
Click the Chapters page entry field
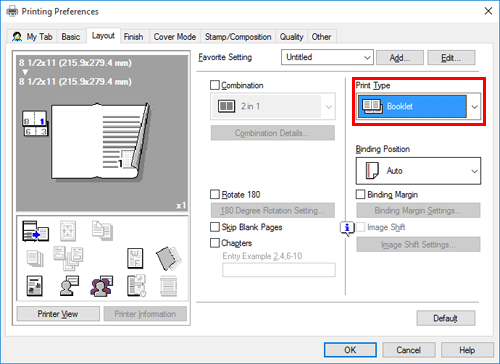click(279, 270)
